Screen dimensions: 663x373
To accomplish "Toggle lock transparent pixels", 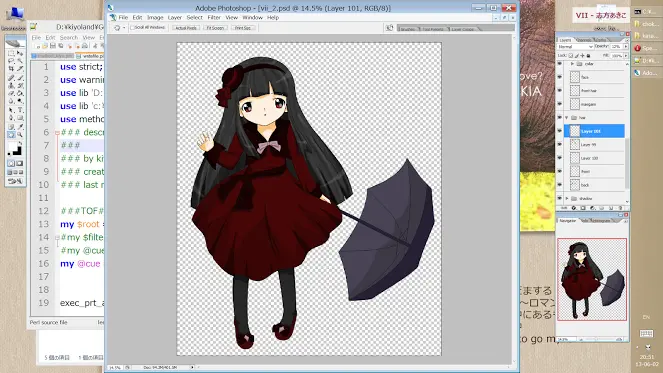I will 571,55.
